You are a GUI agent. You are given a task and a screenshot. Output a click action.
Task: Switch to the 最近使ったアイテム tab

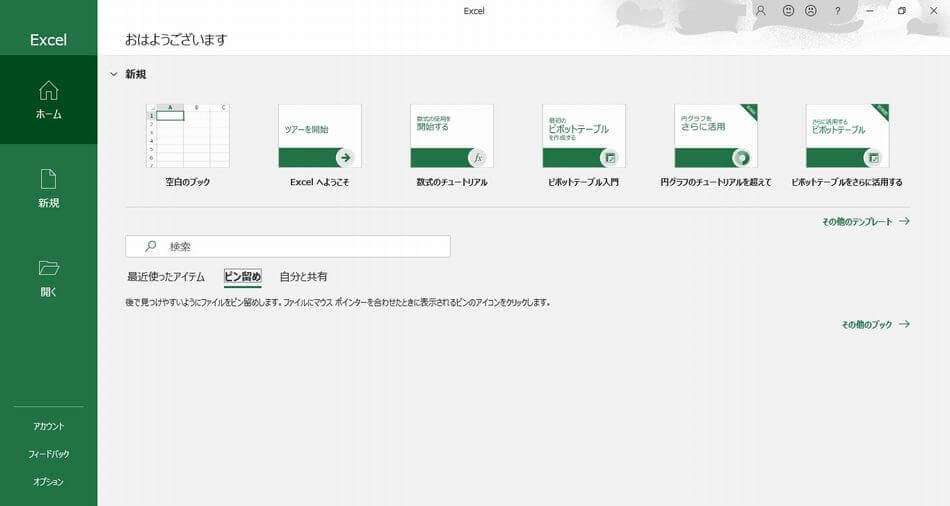[166, 277]
